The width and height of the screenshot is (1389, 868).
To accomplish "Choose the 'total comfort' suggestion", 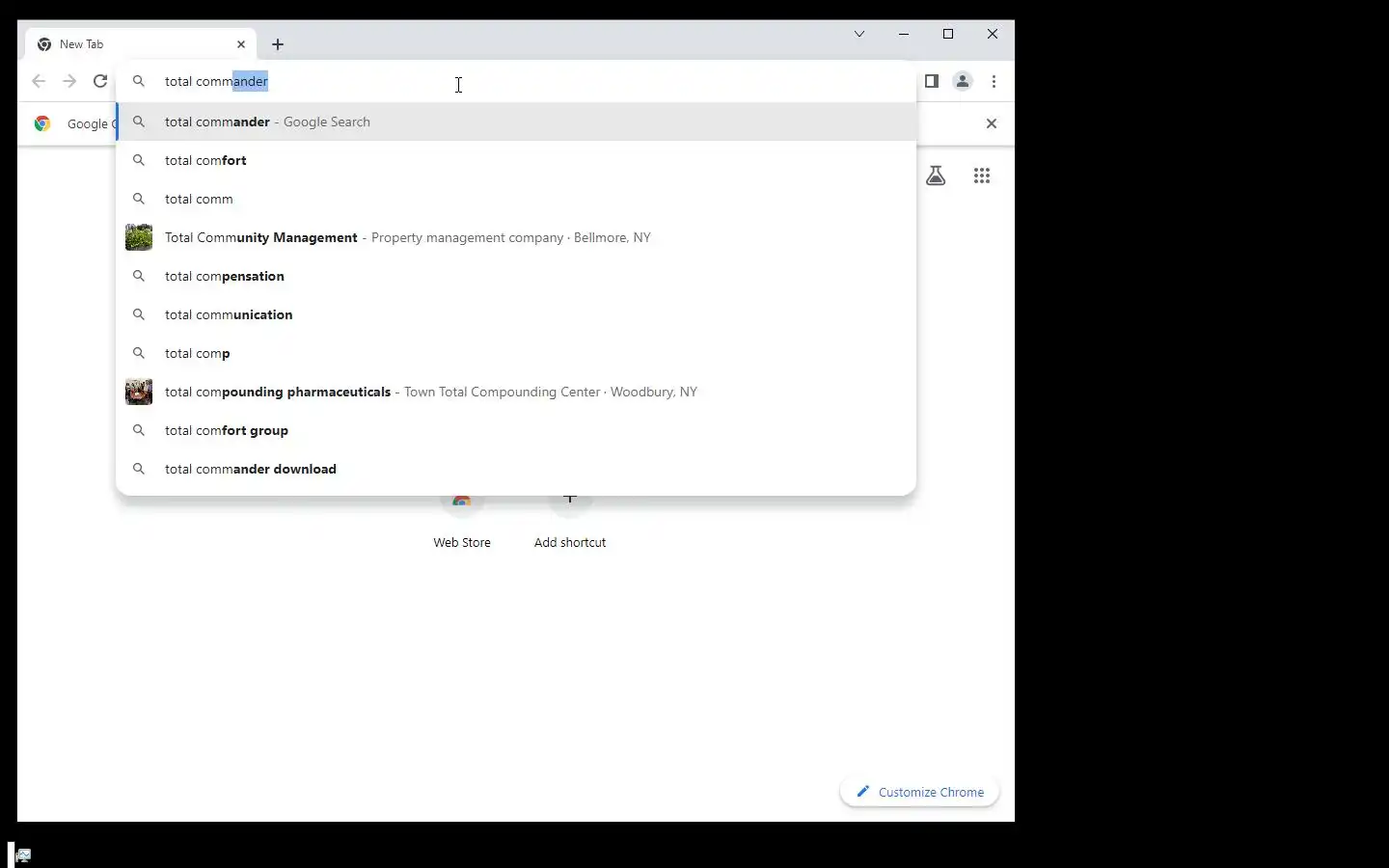I will (516, 160).
